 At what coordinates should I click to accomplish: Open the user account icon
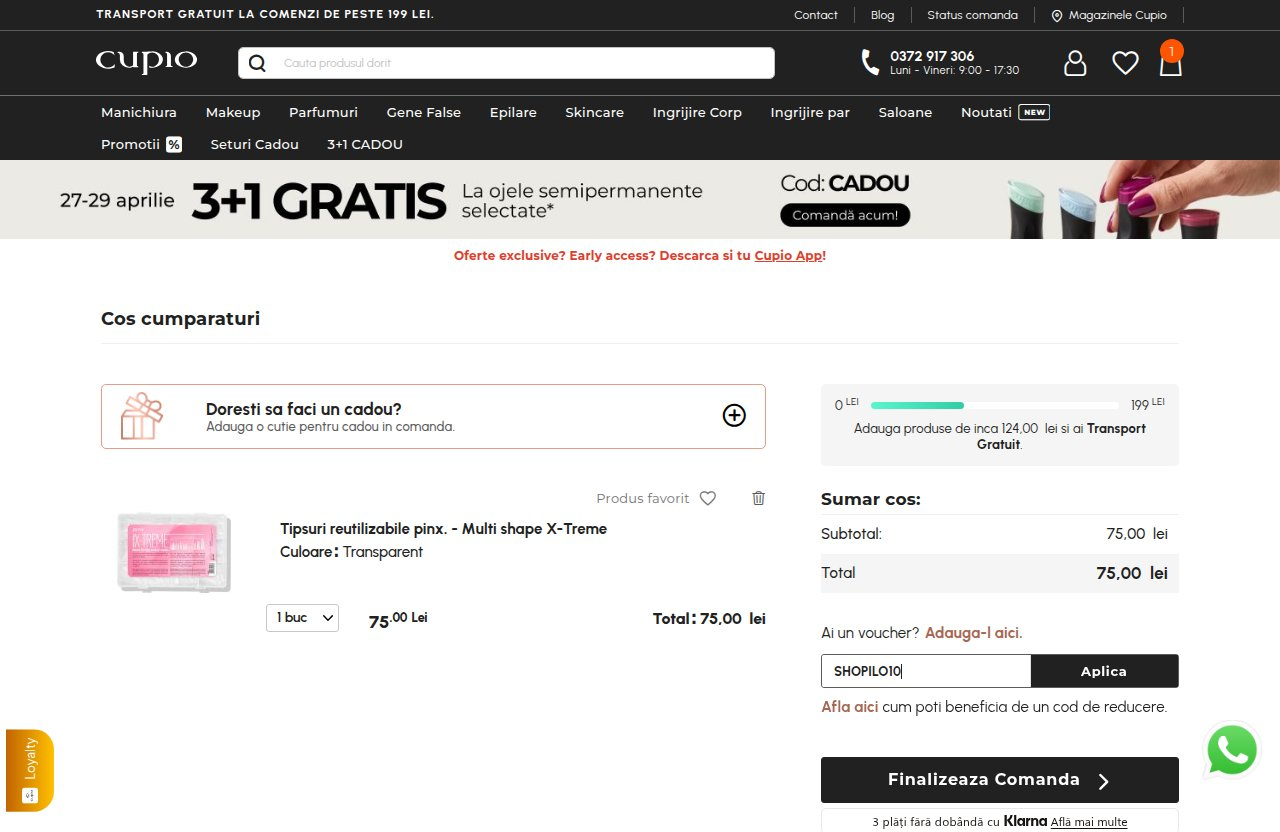click(1075, 63)
